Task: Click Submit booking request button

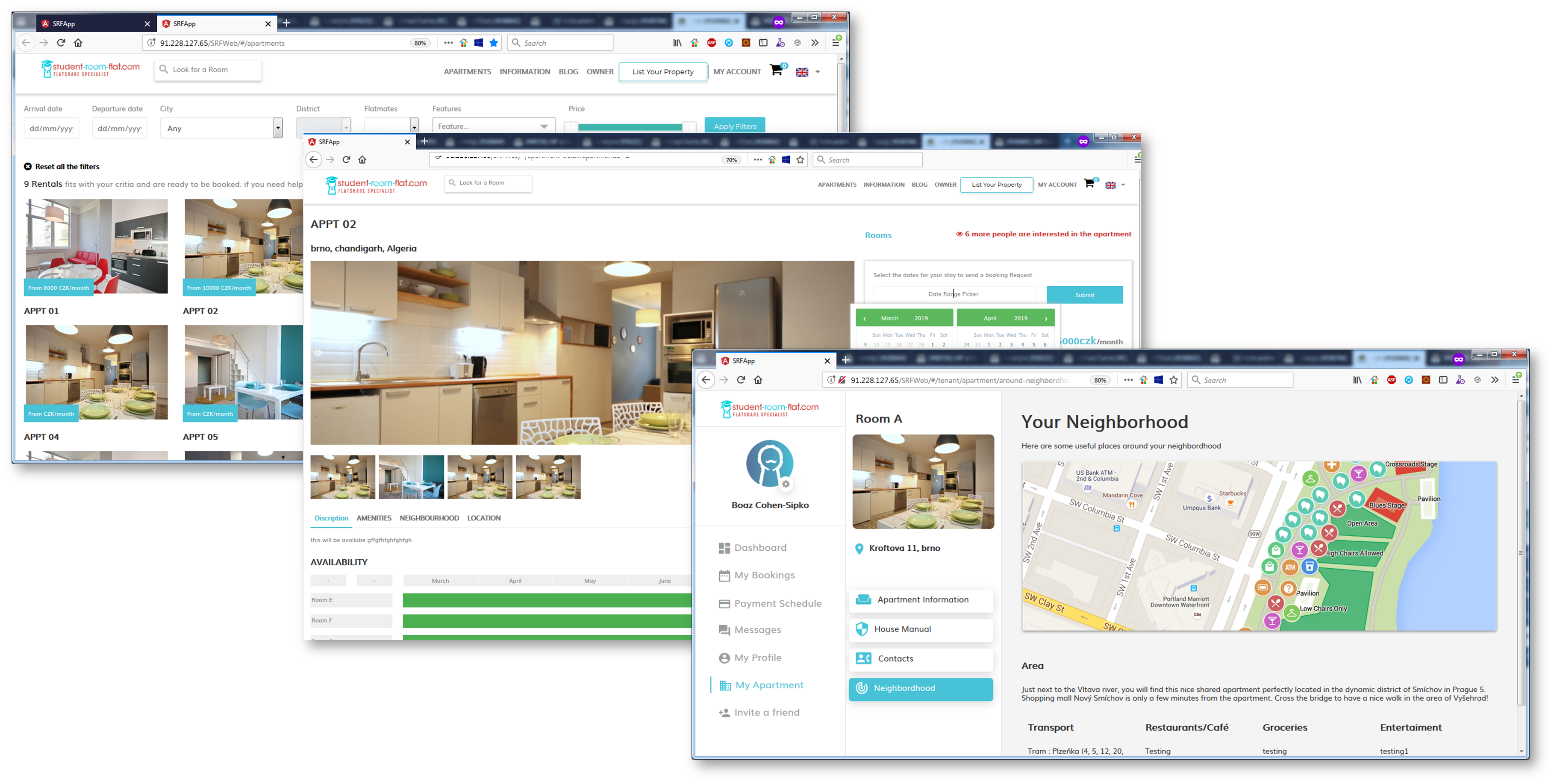Action: pyautogui.click(x=1084, y=295)
